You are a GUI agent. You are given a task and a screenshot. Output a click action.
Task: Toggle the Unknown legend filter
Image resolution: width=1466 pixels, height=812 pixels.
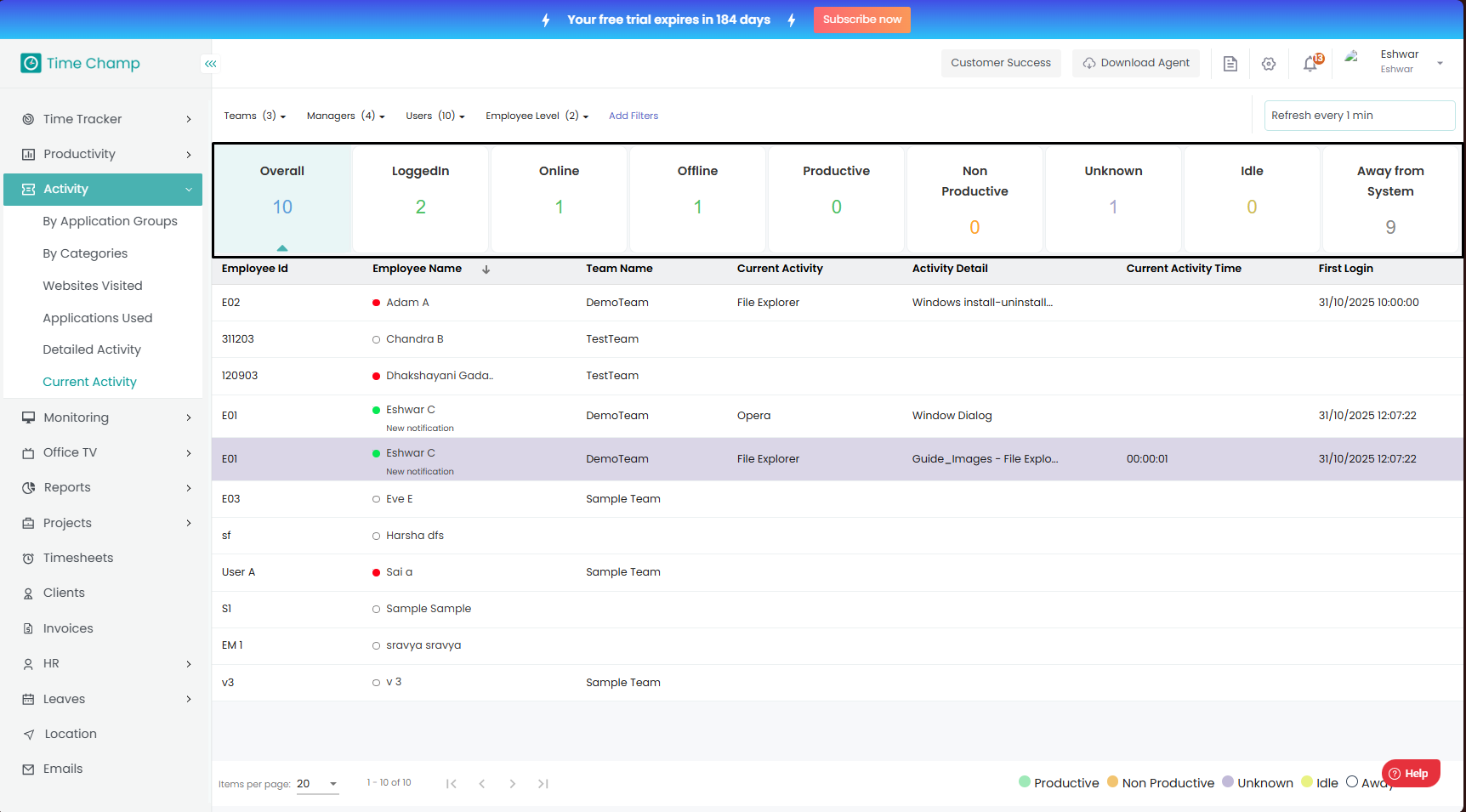click(x=1258, y=783)
